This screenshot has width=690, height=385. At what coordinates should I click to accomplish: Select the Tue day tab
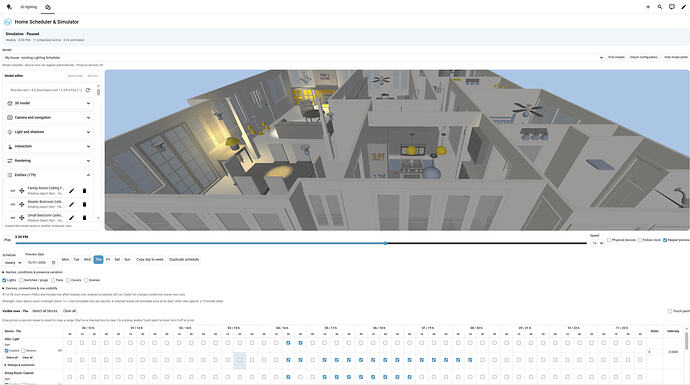[x=76, y=260]
